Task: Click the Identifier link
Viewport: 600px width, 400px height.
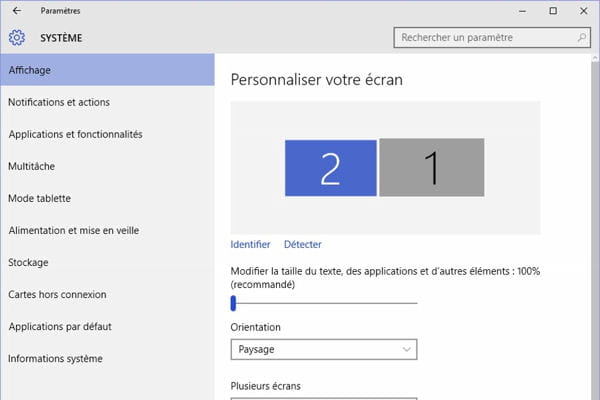Action: tap(250, 244)
